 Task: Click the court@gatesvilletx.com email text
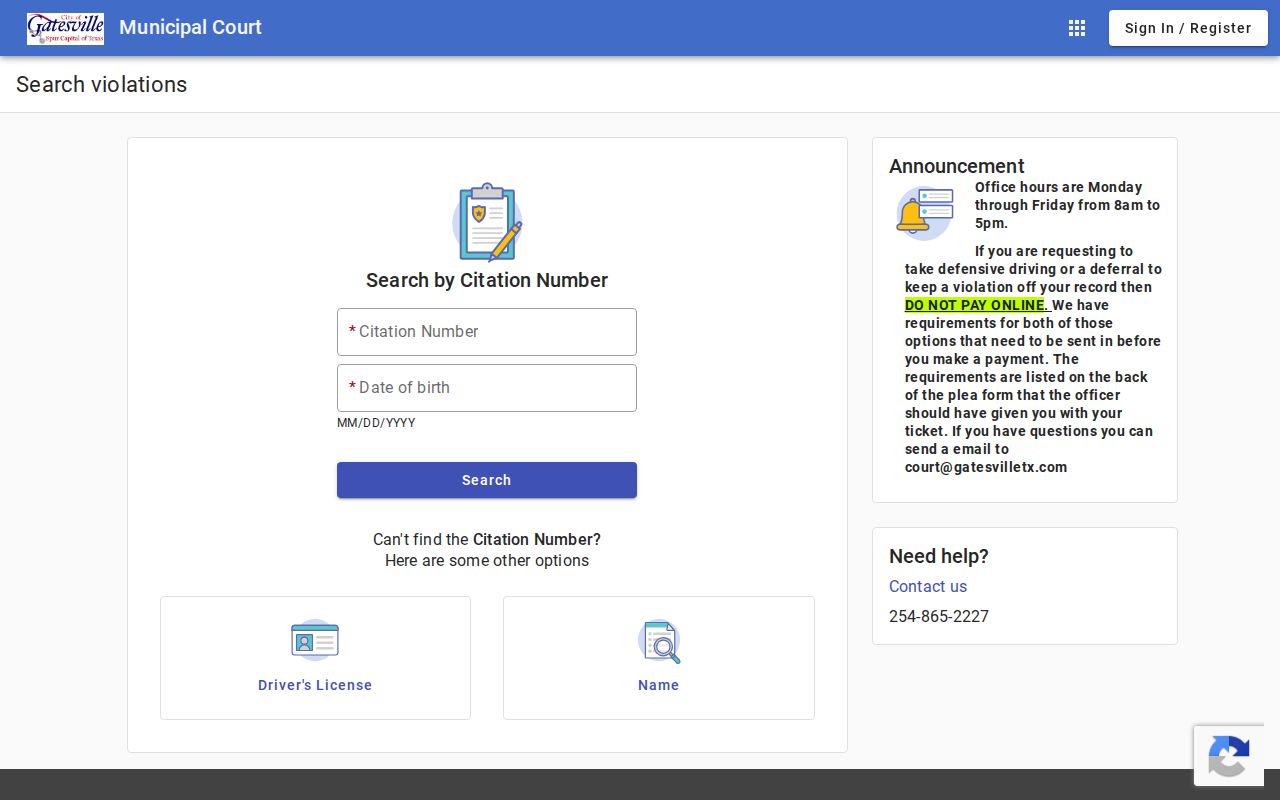pyautogui.click(x=986, y=467)
